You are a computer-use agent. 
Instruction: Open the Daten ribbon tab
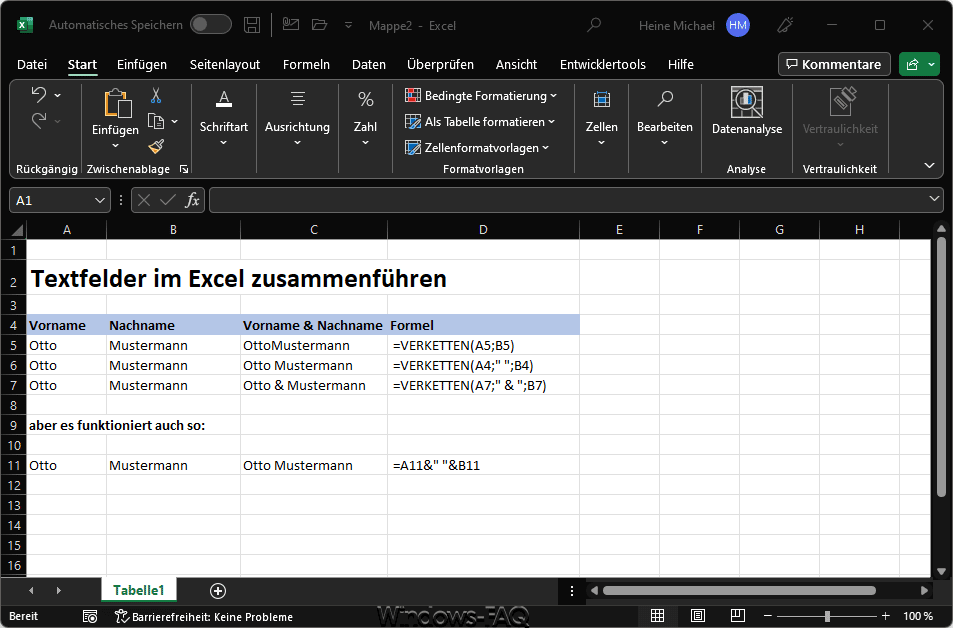point(369,64)
